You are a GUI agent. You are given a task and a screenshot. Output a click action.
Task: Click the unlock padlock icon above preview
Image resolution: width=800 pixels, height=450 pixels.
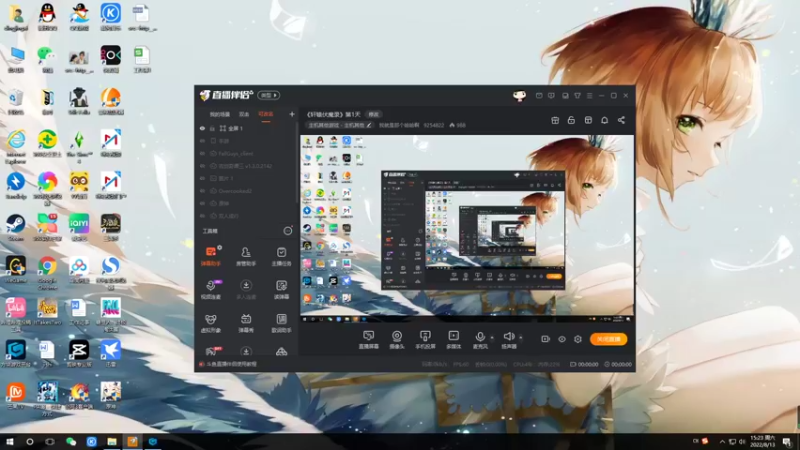[571, 120]
